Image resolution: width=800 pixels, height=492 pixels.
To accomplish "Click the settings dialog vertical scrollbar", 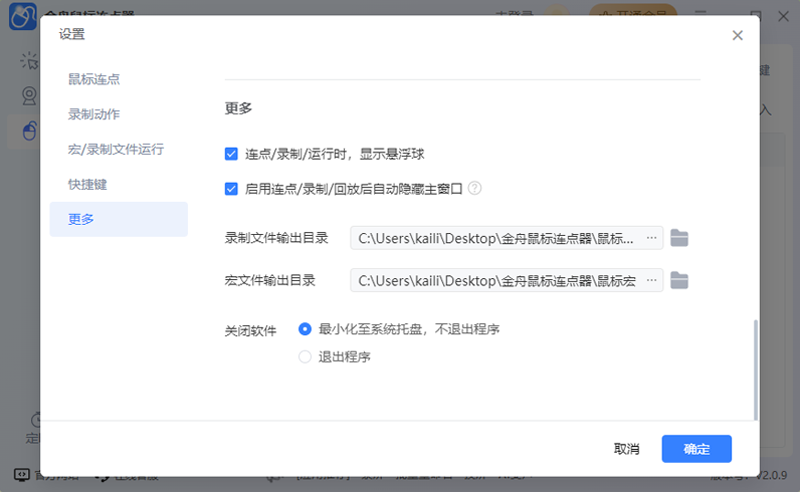I will coord(756,368).
